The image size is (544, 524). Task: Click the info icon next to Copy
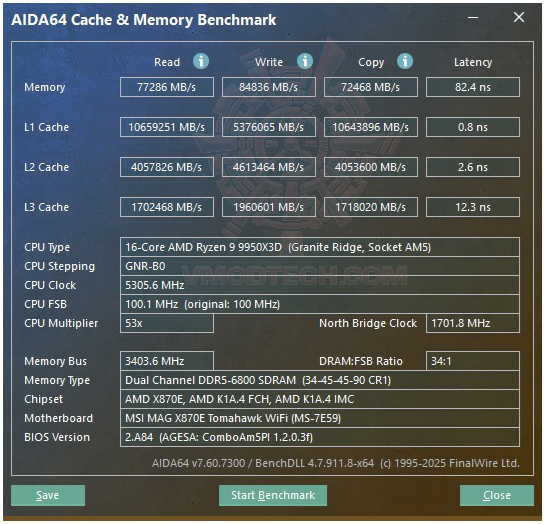point(405,61)
